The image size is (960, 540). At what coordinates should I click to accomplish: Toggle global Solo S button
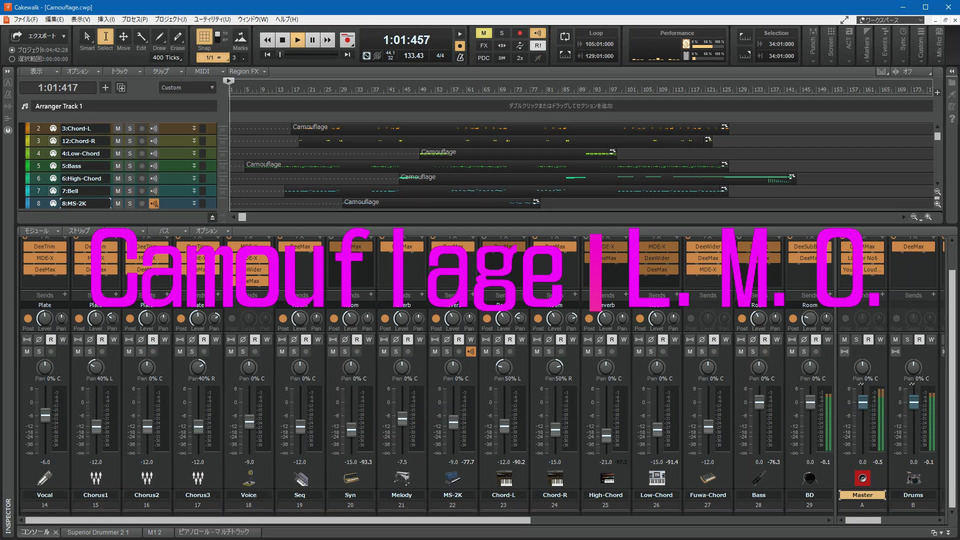pos(501,33)
